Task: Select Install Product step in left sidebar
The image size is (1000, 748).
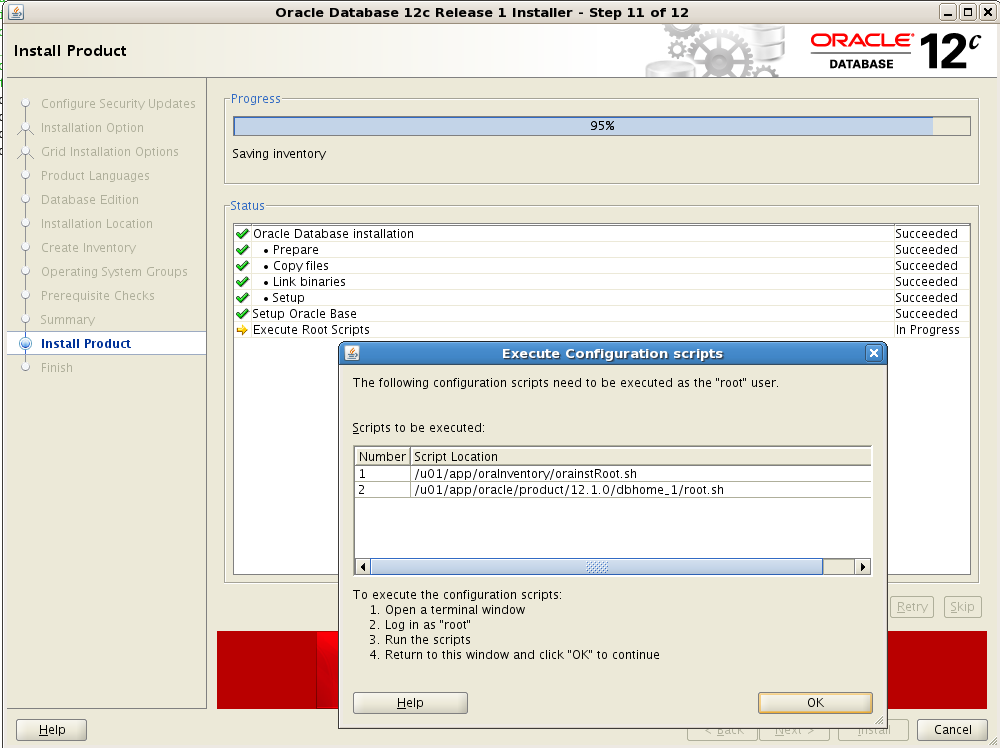Action: click(x=86, y=343)
